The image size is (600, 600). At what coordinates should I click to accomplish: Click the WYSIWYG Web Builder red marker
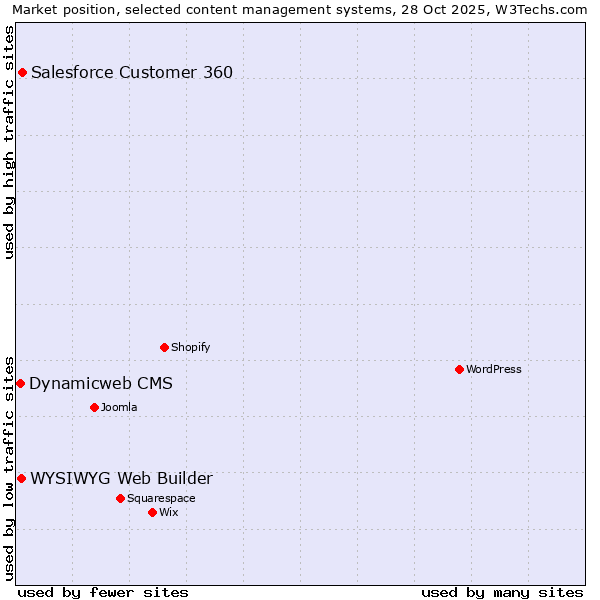point(21,478)
